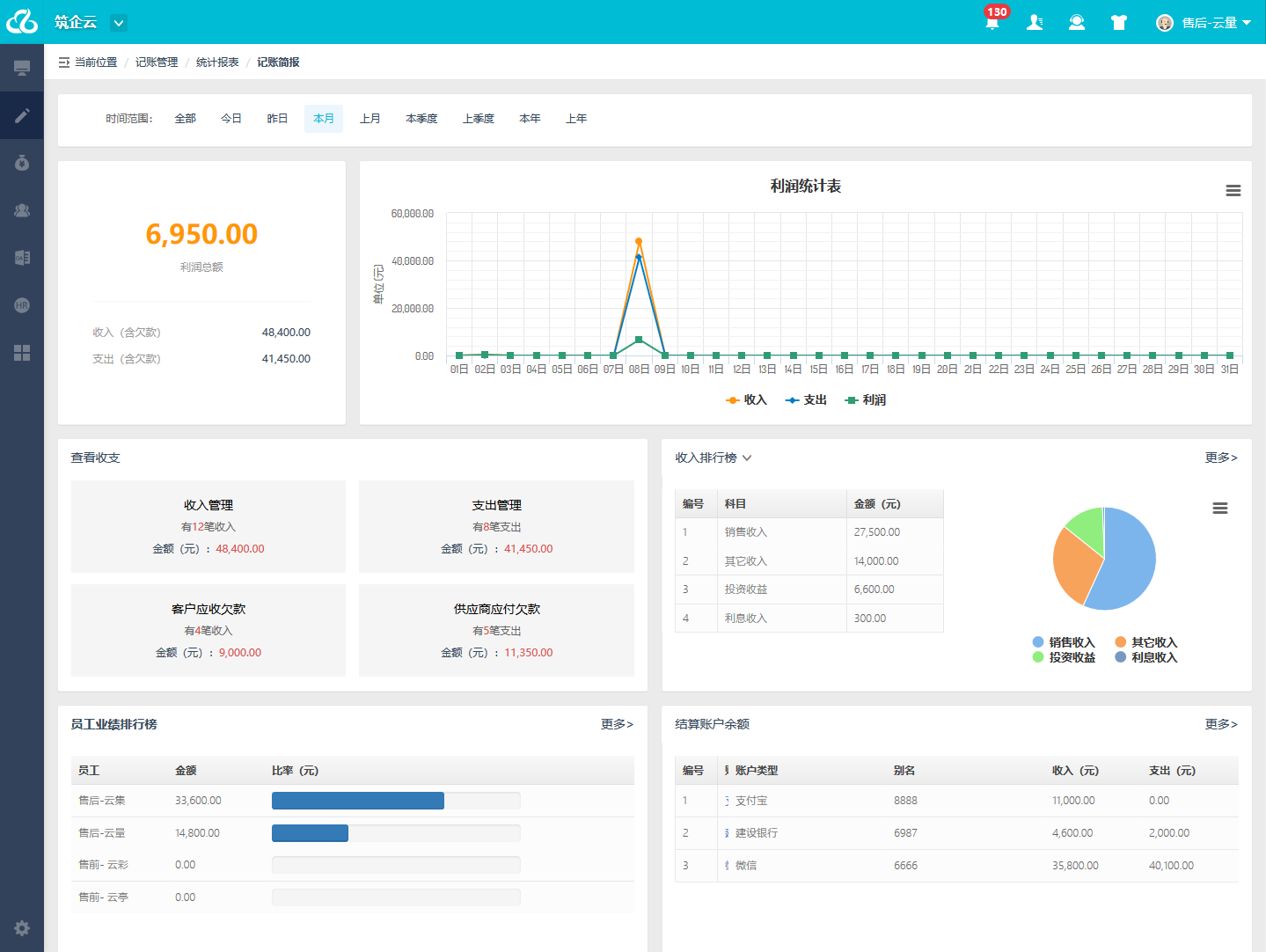
Task: Open the pie chart hamburger menu
Action: click(x=1220, y=509)
